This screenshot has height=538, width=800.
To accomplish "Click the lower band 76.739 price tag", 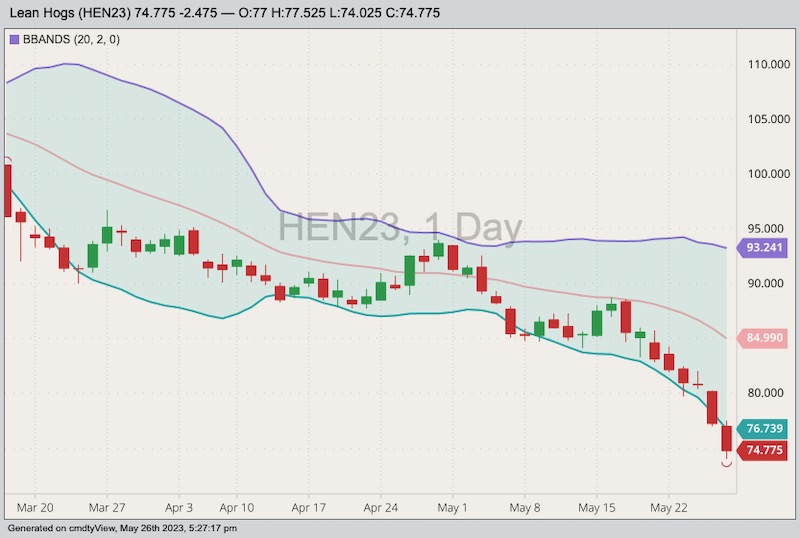I will (765, 428).
